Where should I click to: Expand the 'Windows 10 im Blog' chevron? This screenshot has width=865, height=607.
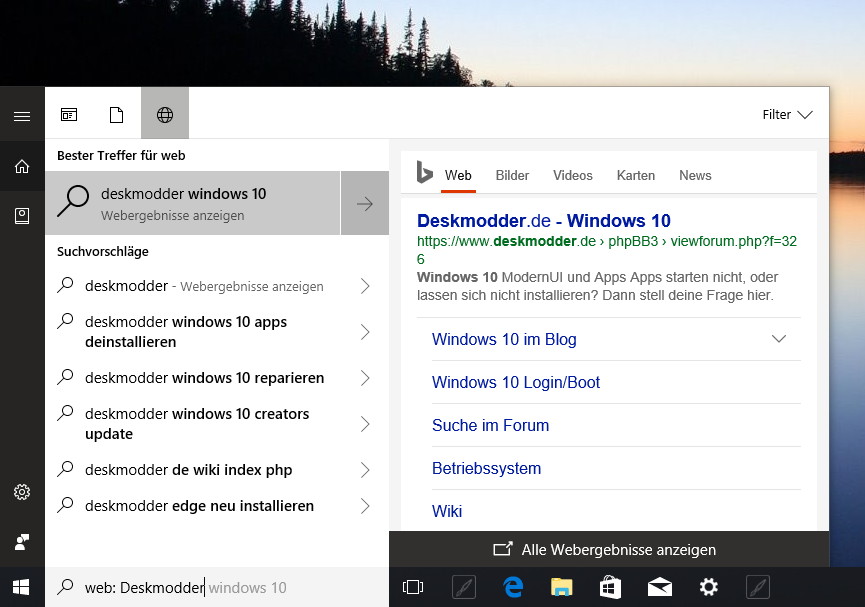779,339
